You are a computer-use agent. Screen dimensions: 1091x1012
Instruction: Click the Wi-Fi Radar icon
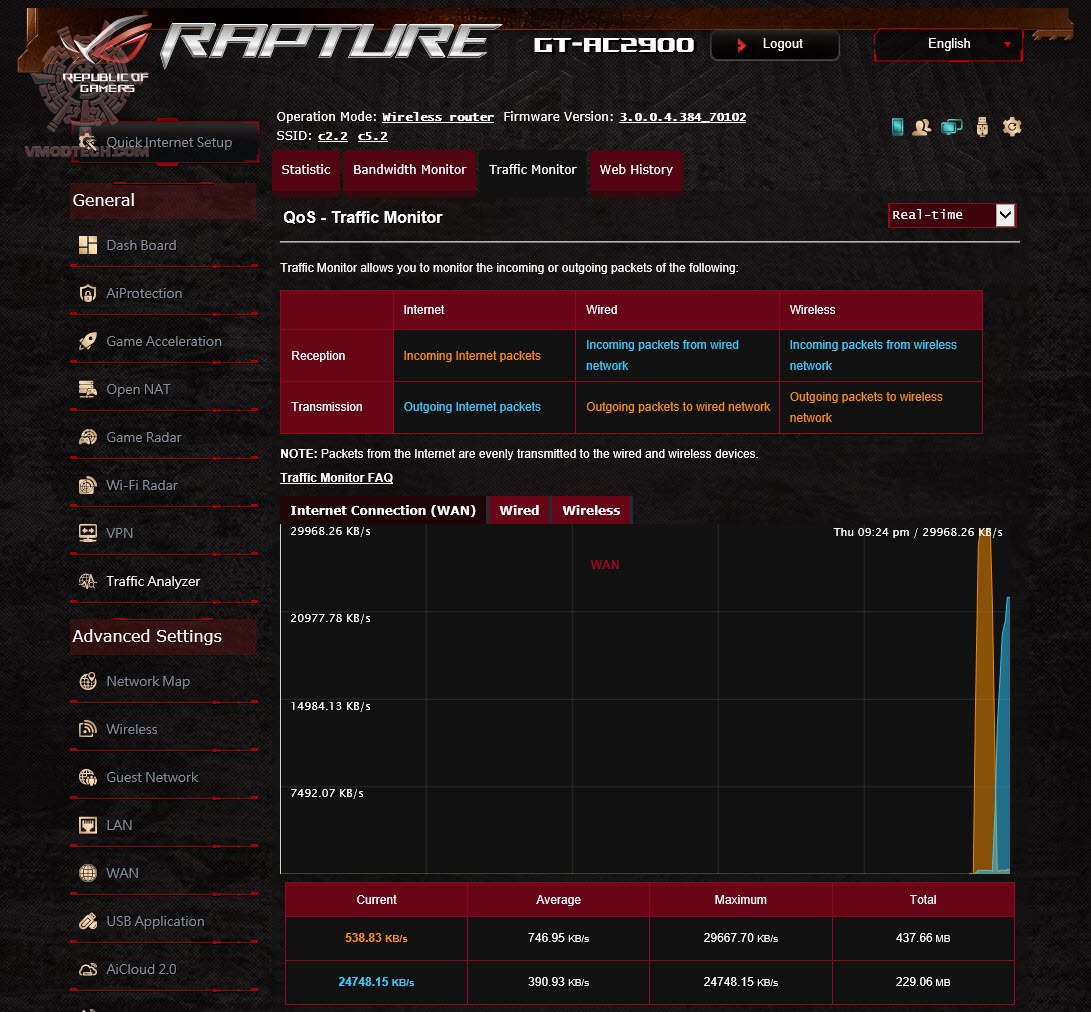pyautogui.click(x=88, y=485)
